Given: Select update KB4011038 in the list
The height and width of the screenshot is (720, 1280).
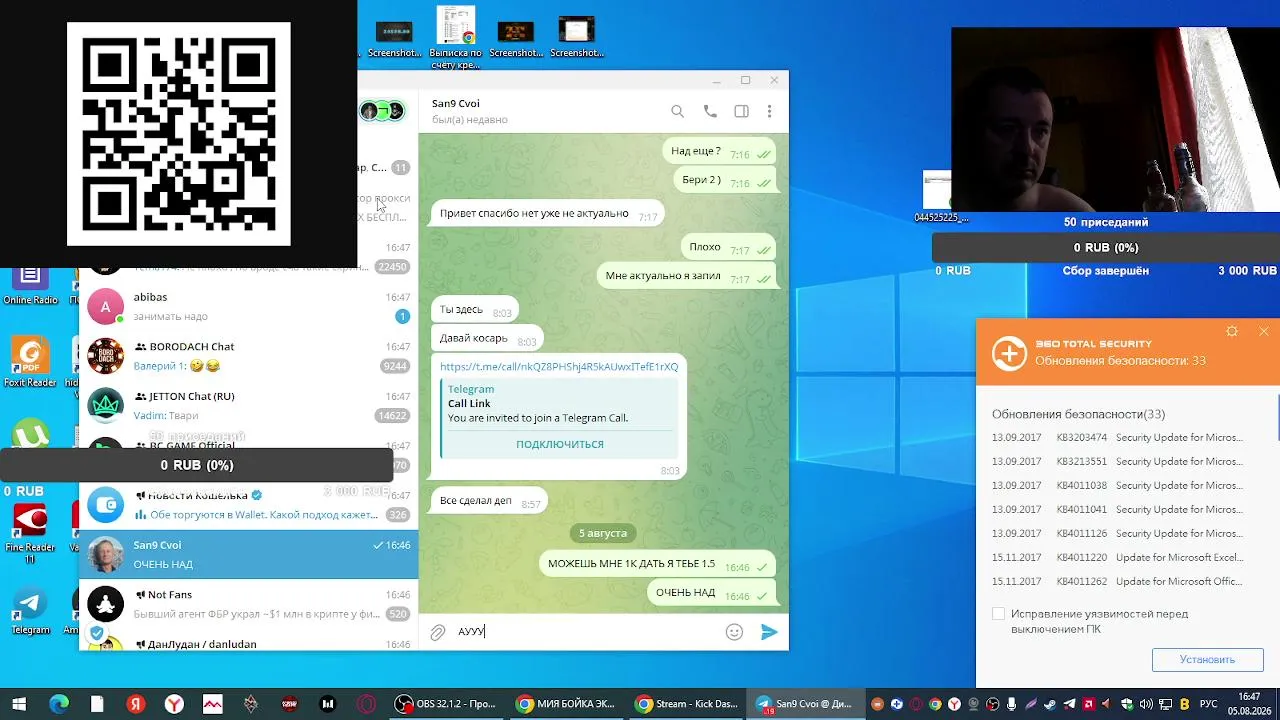Looking at the screenshot, I should pyautogui.click(x=1118, y=486).
